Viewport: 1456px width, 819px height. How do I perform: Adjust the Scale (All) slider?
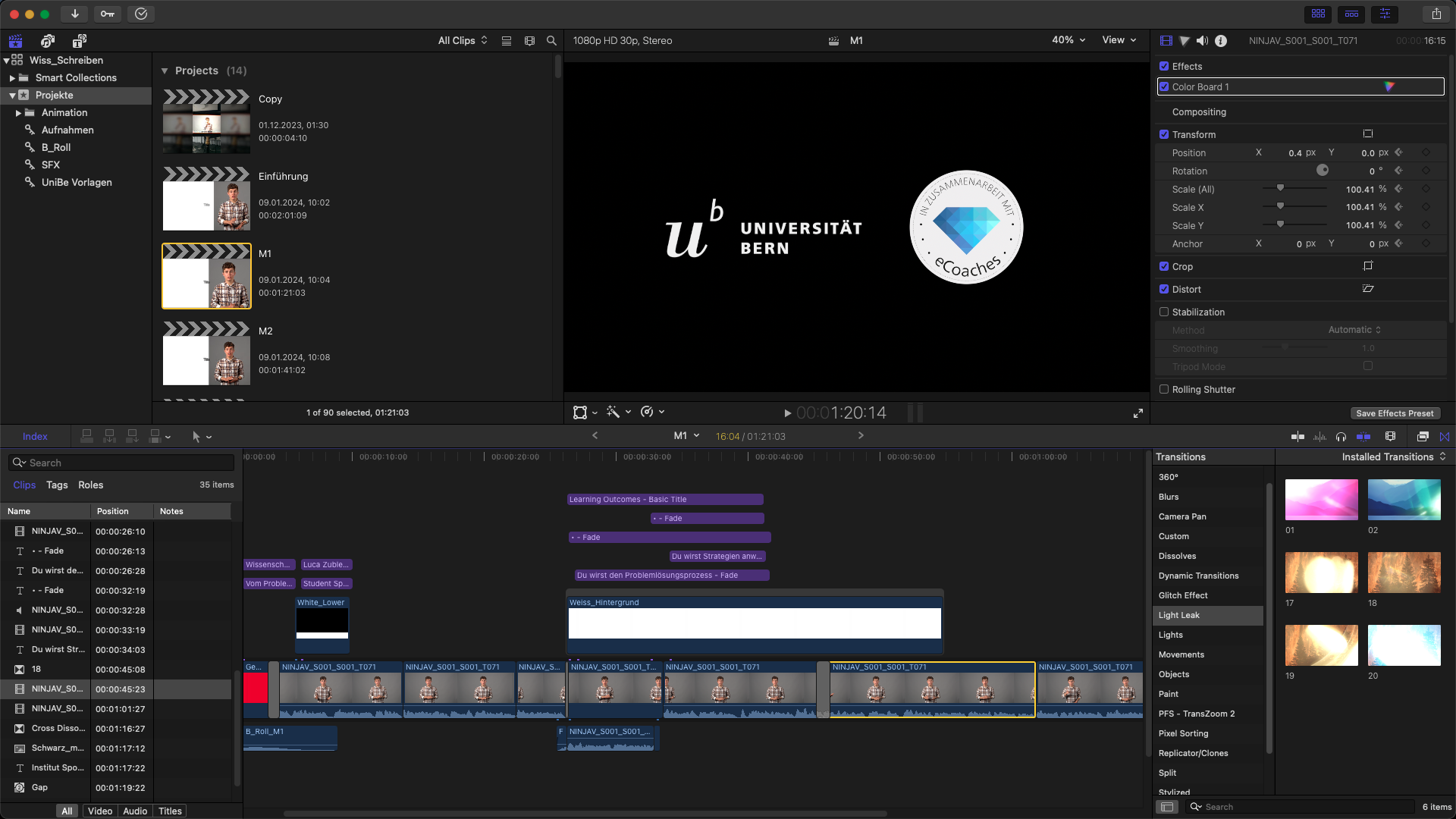[x=1280, y=189]
